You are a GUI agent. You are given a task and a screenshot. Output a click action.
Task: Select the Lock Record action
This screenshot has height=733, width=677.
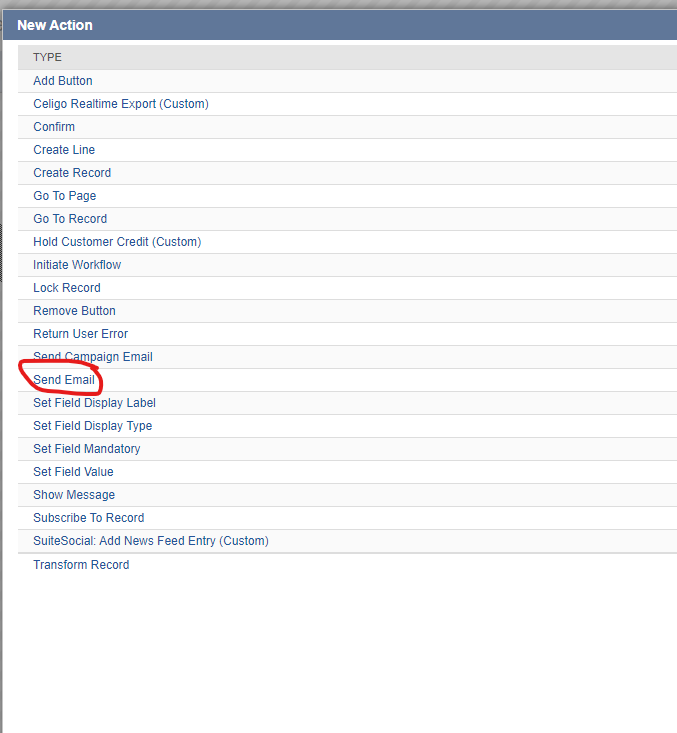point(67,288)
